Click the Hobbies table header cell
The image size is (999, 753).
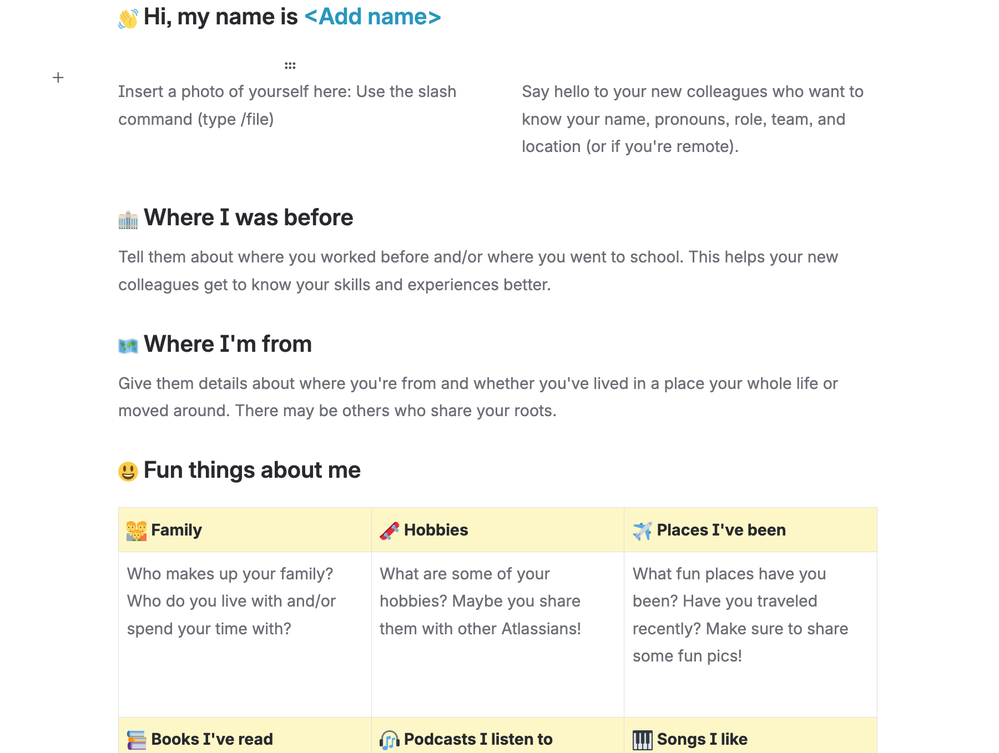497,530
